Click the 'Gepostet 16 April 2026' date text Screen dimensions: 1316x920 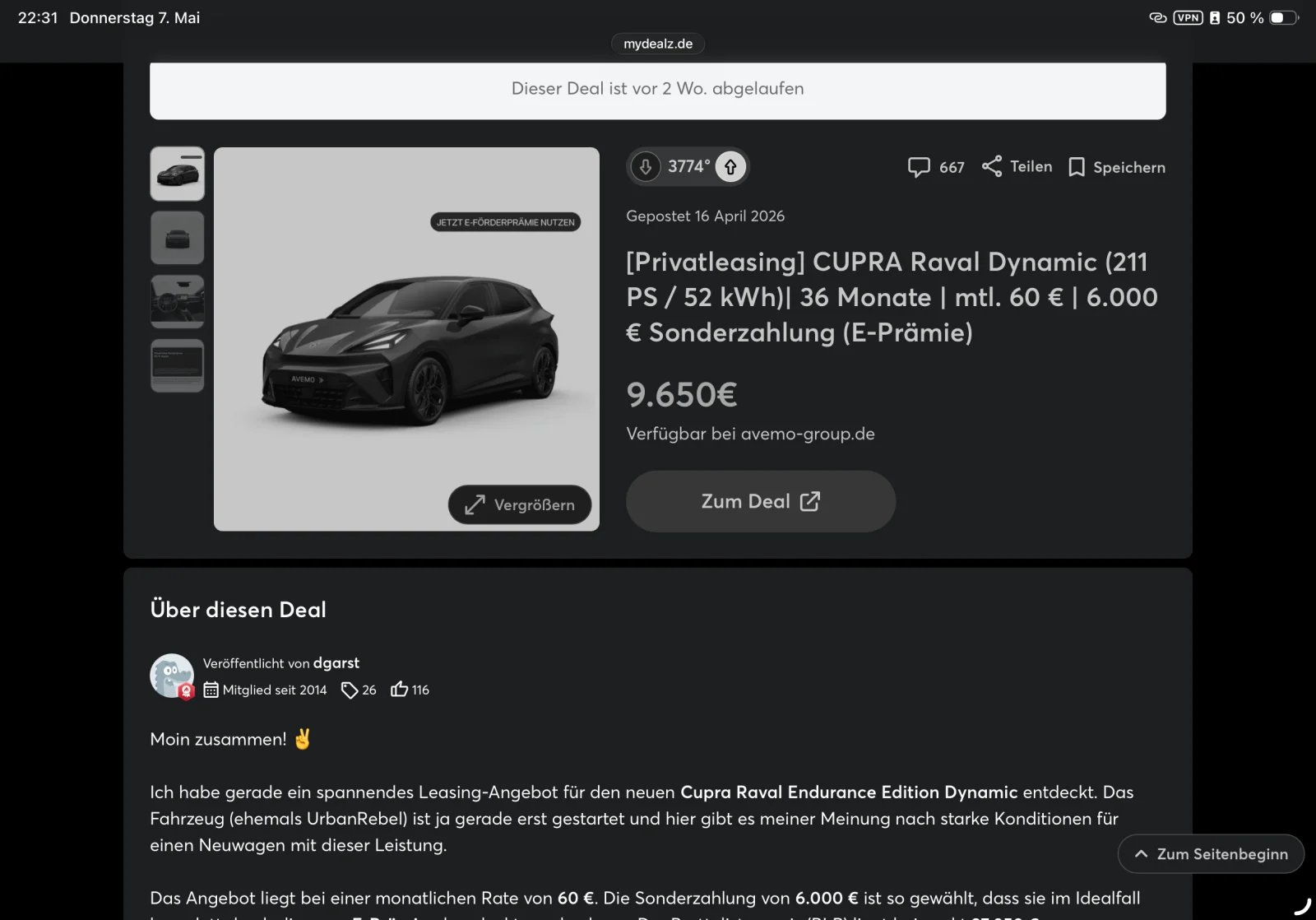(706, 216)
